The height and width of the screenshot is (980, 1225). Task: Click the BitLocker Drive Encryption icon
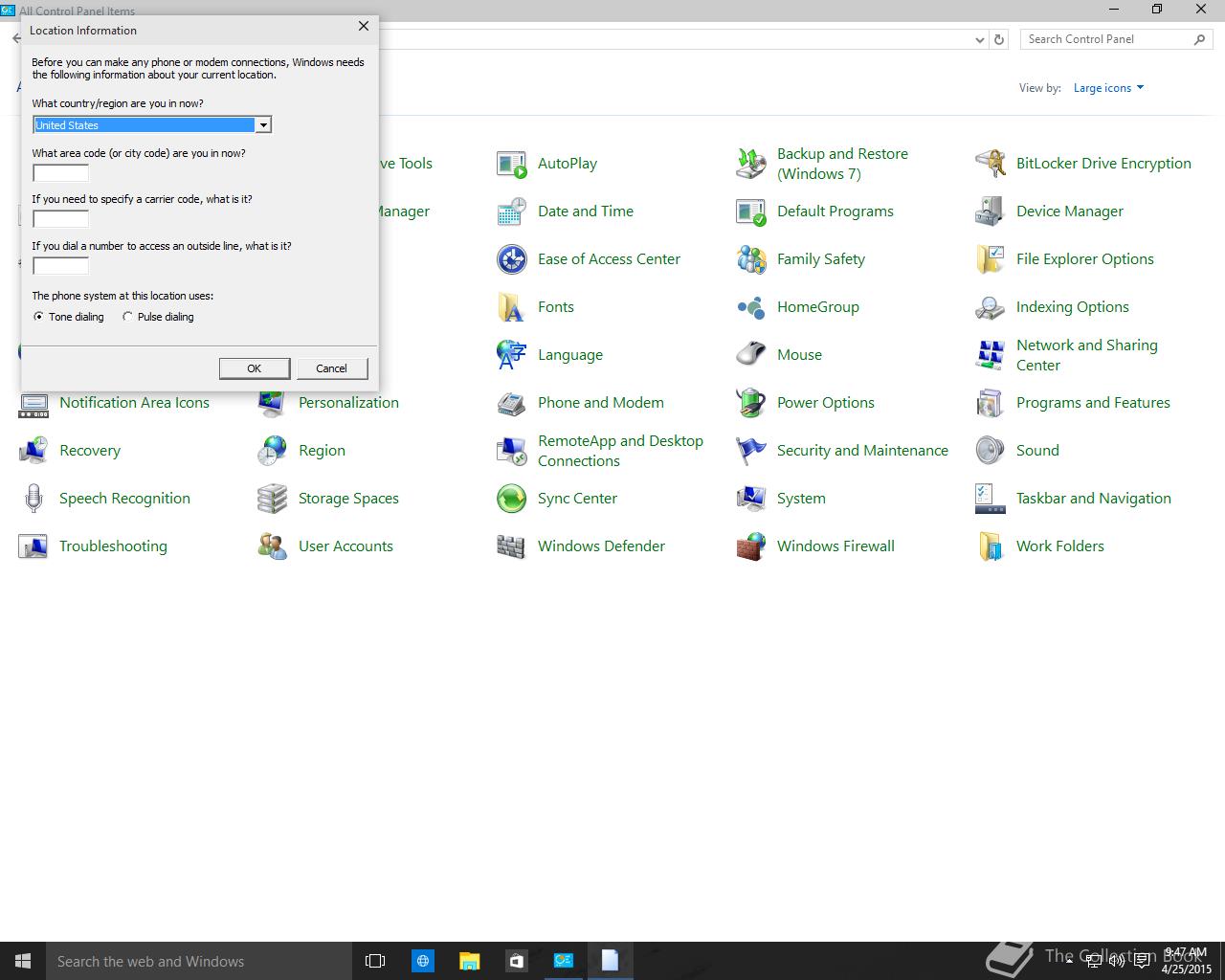click(991, 164)
